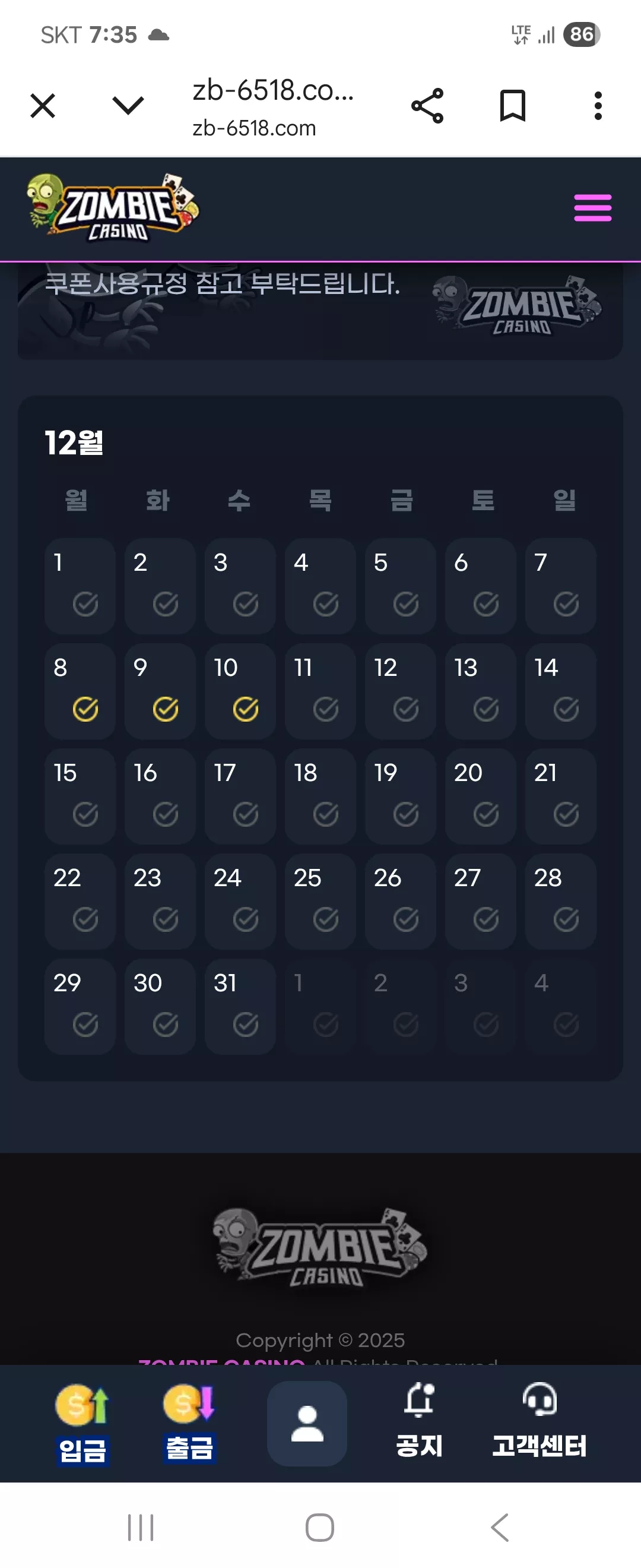Viewport: 641px width, 1568px height.
Task: Select the zb-6518.com address field
Action: click(273, 107)
